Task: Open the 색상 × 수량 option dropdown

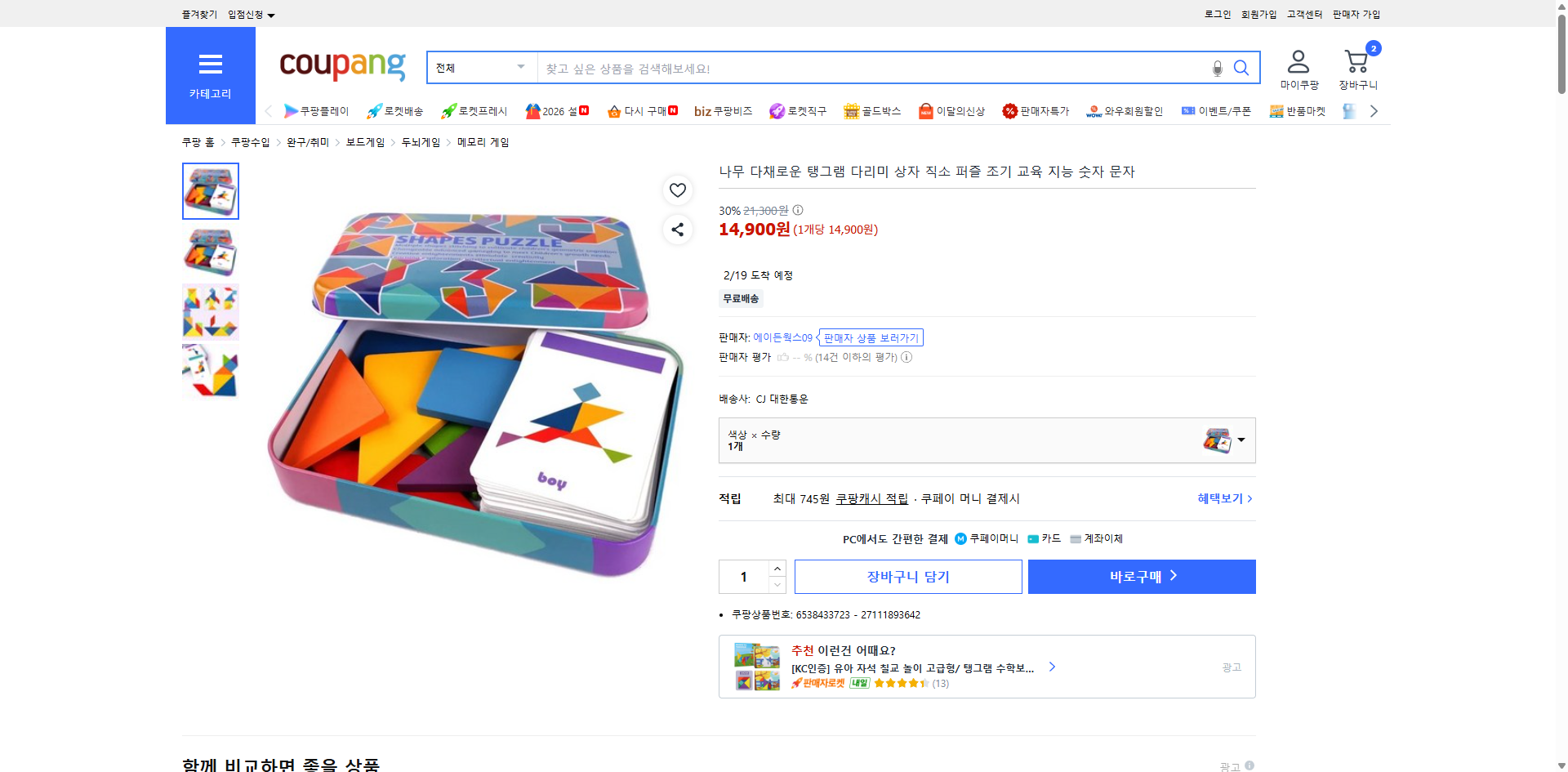Action: coord(1241,440)
